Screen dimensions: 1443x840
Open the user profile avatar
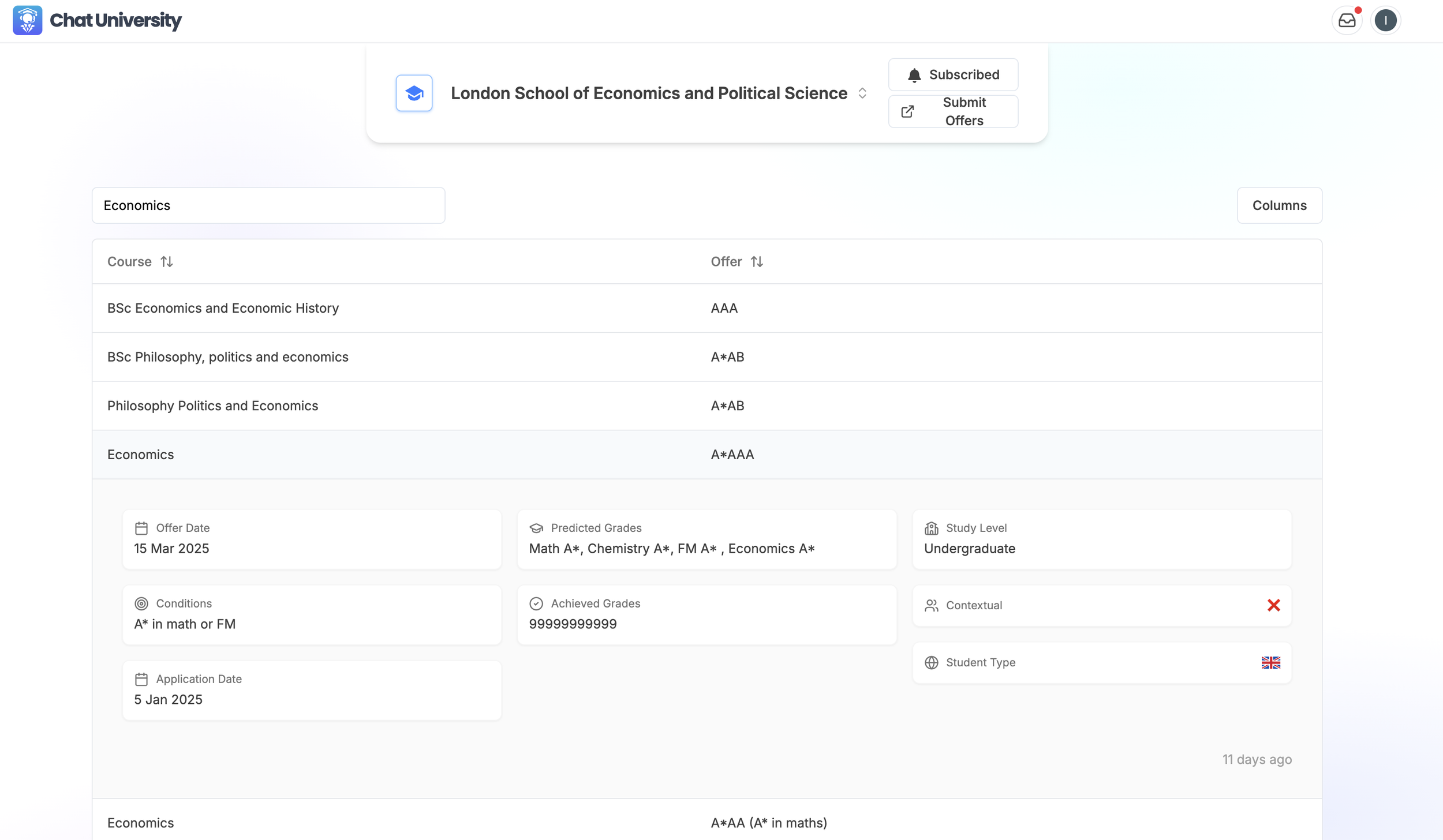tap(1385, 21)
